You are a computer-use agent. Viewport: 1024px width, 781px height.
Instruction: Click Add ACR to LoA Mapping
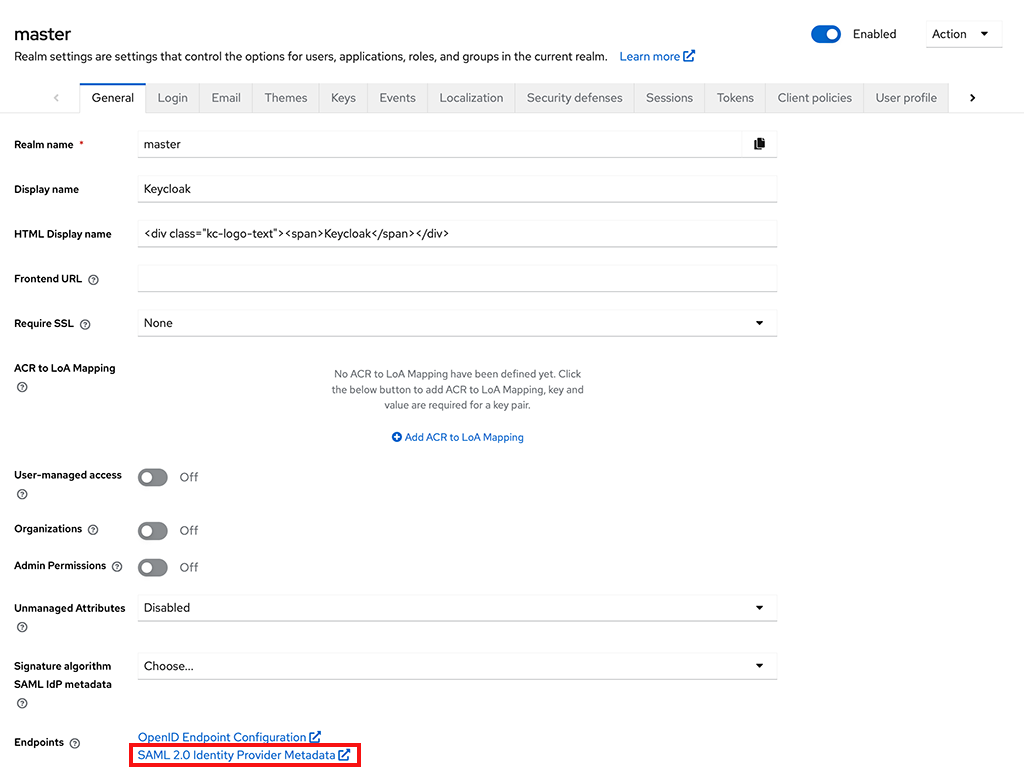point(457,437)
